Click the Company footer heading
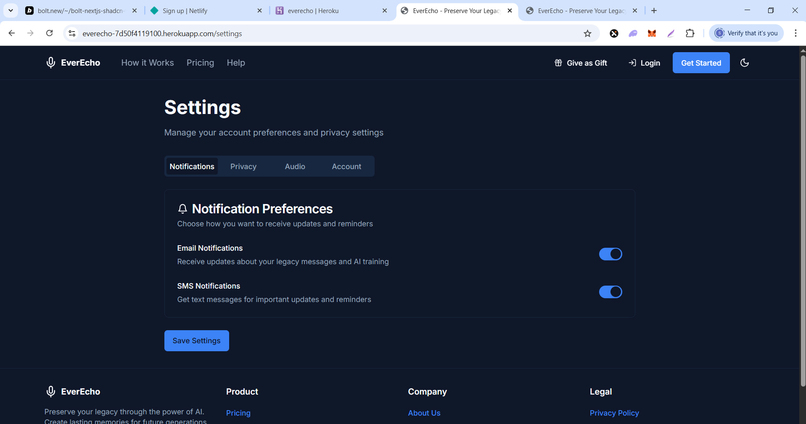Viewport: 806px width, 424px height. click(x=427, y=392)
